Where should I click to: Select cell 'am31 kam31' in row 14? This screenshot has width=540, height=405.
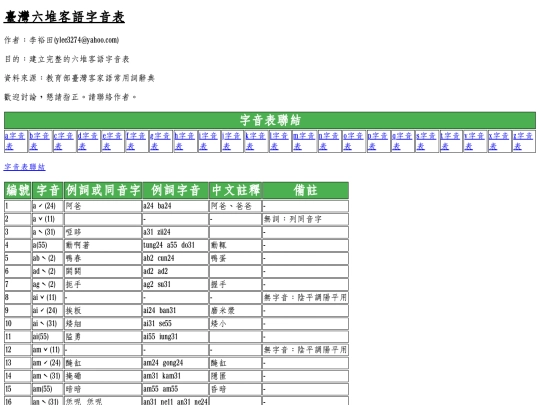coord(175,376)
